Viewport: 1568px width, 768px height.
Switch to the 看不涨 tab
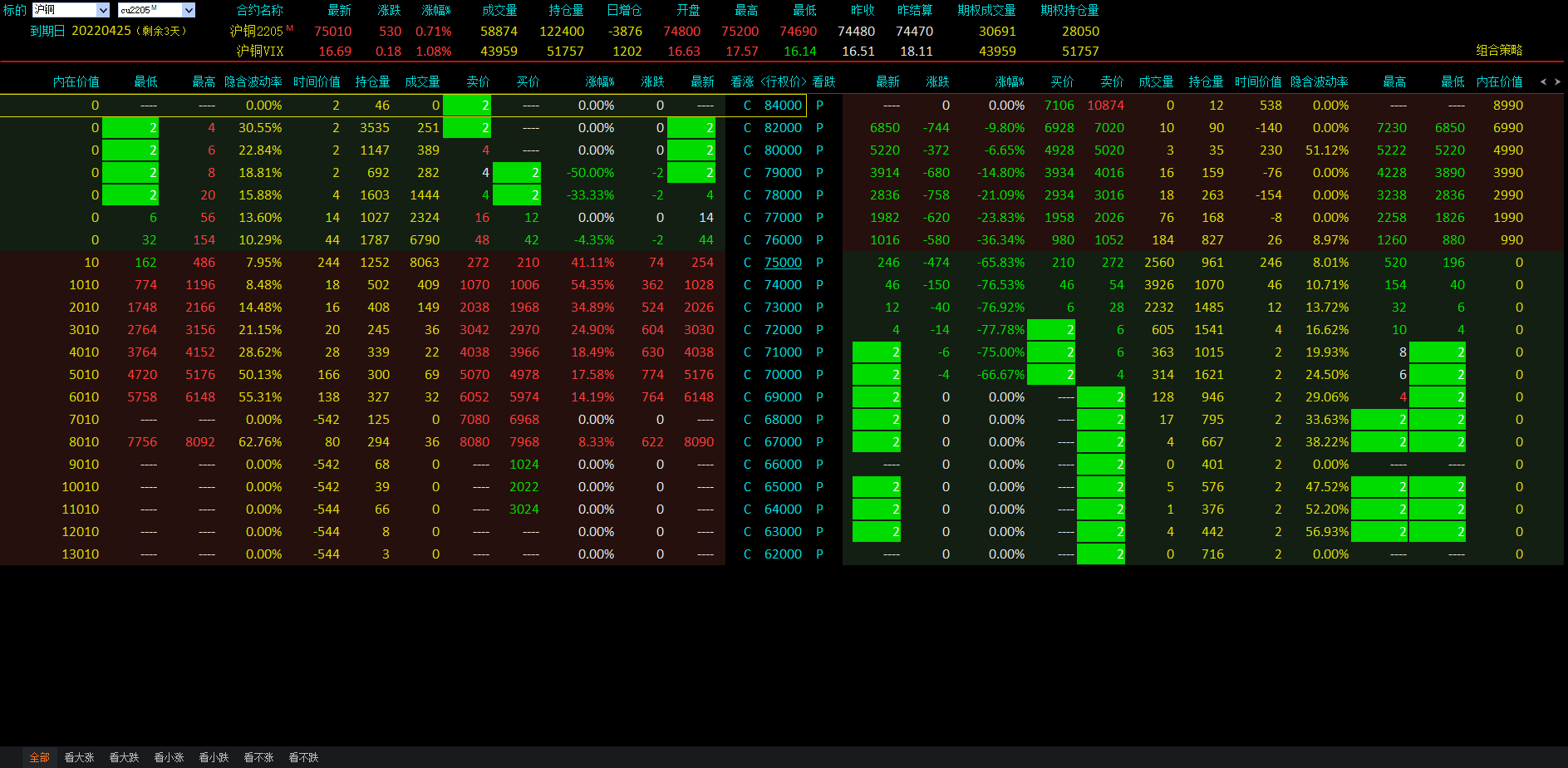click(x=259, y=757)
